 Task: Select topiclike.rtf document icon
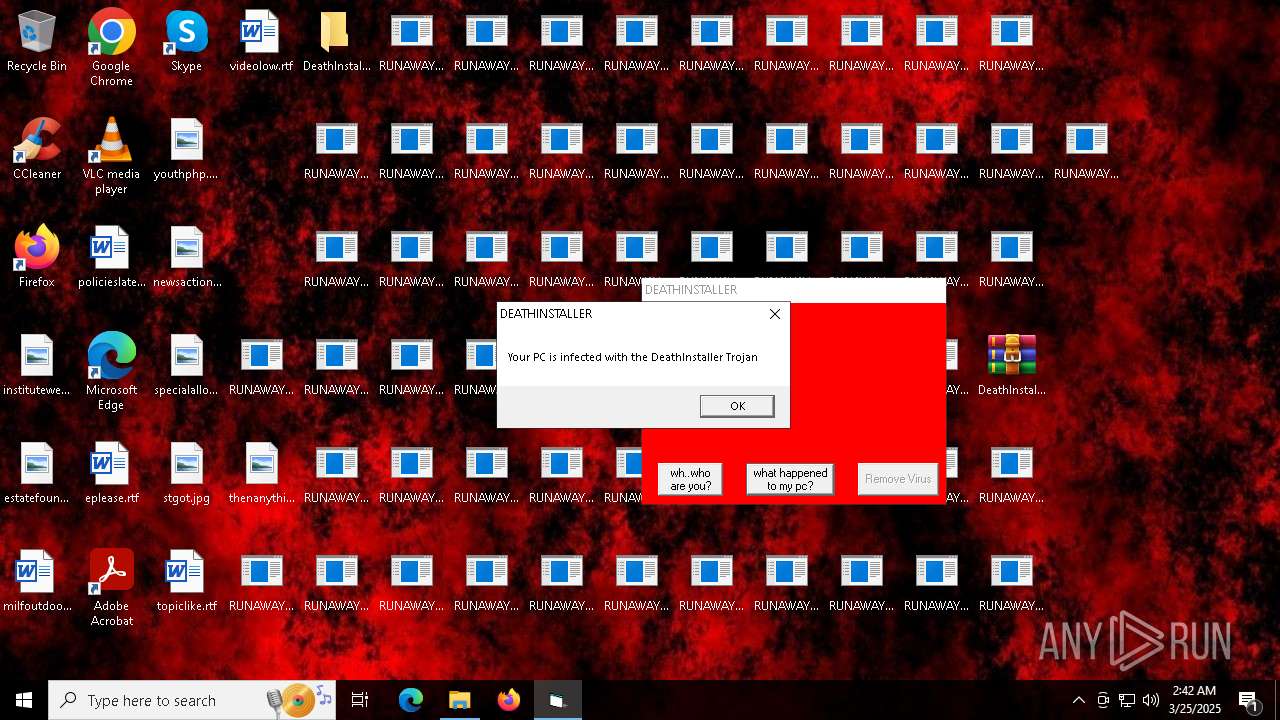coord(186,582)
